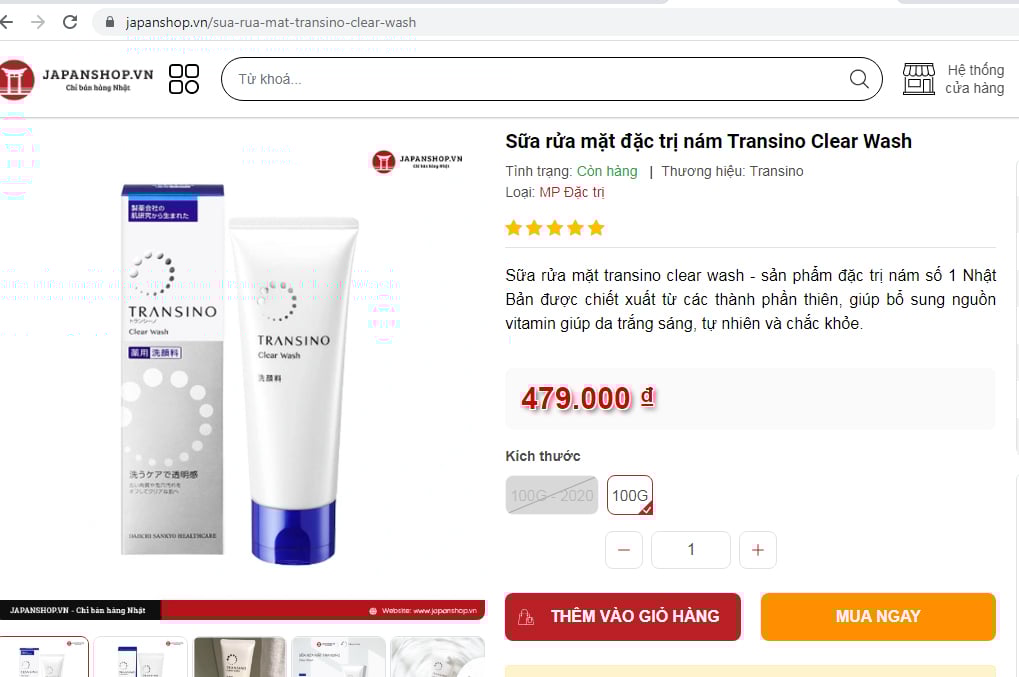Click Thêm vào giỏ hàng button
The image size is (1019, 677).
[x=623, y=617]
